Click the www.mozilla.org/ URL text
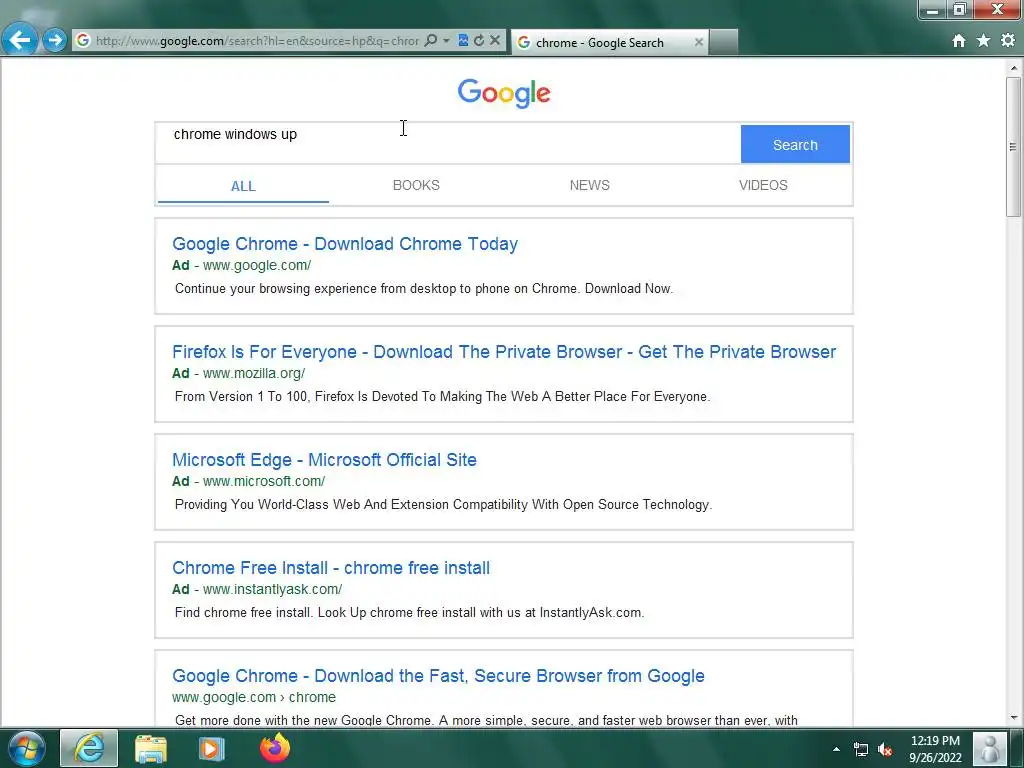Image resolution: width=1024 pixels, height=768 pixels. [253, 374]
